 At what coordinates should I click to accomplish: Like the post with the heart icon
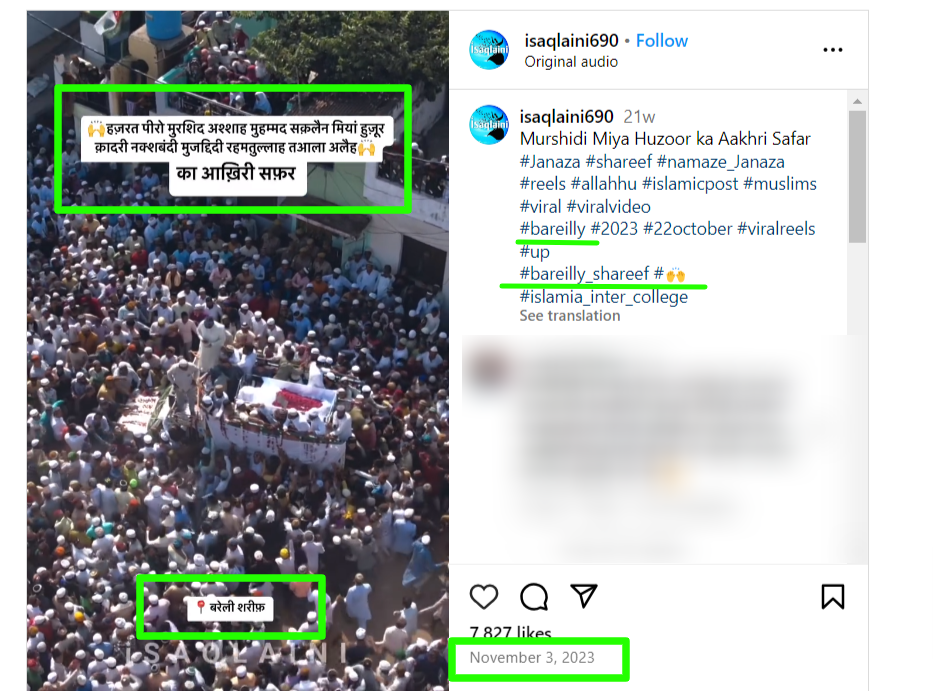pyautogui.click(x=484, y=596)
